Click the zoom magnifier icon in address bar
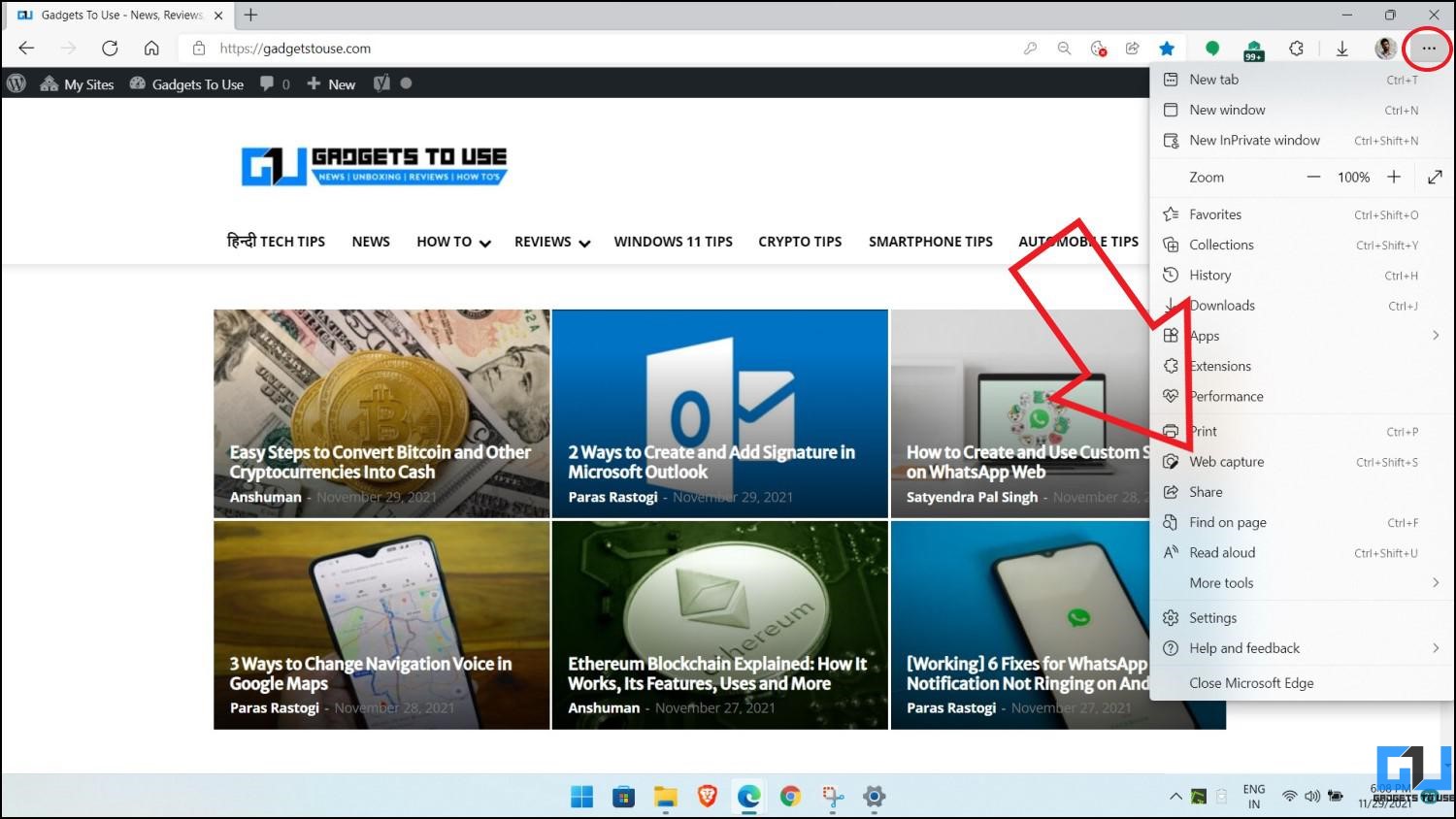1456x819 pixels. tap(1064, 49)
